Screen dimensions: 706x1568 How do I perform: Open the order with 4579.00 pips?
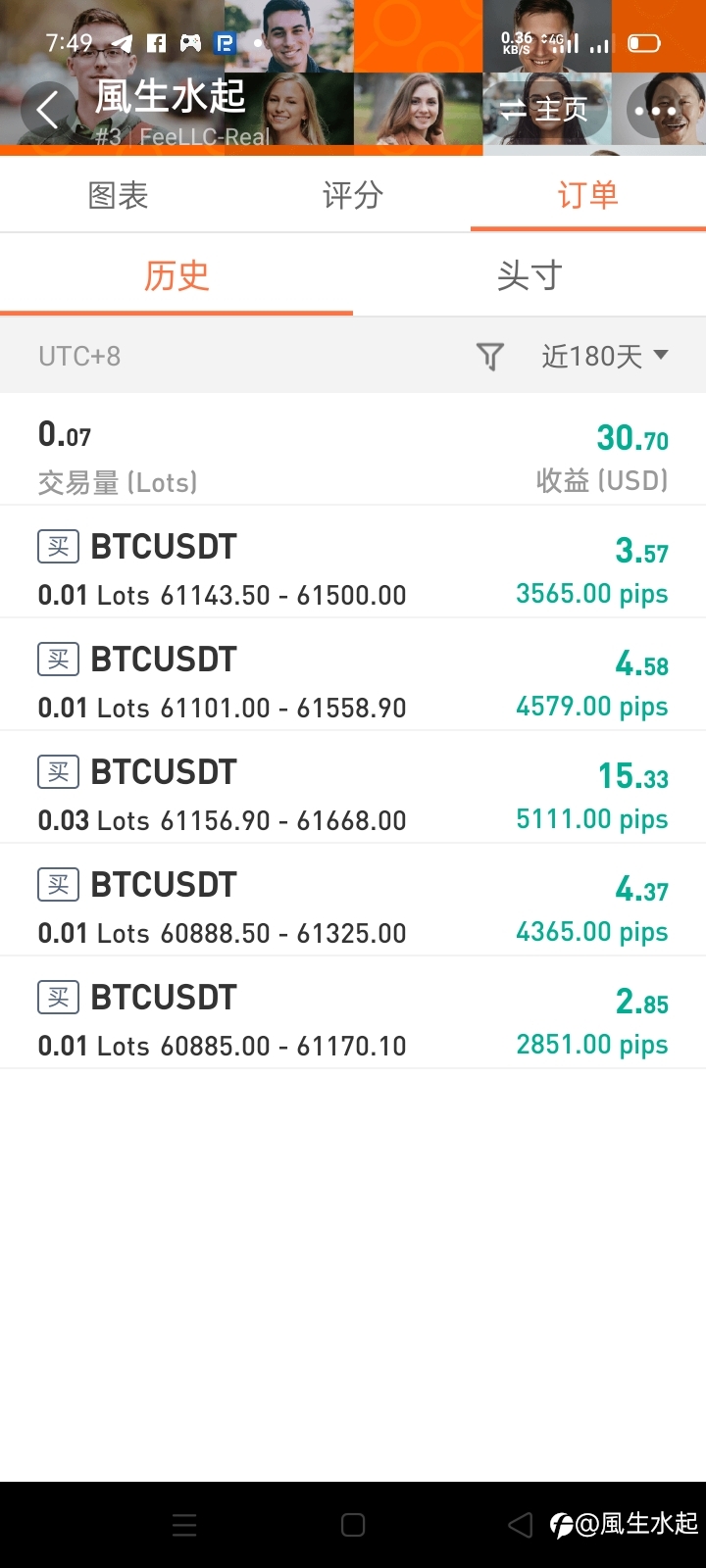[x=353, y=674]
